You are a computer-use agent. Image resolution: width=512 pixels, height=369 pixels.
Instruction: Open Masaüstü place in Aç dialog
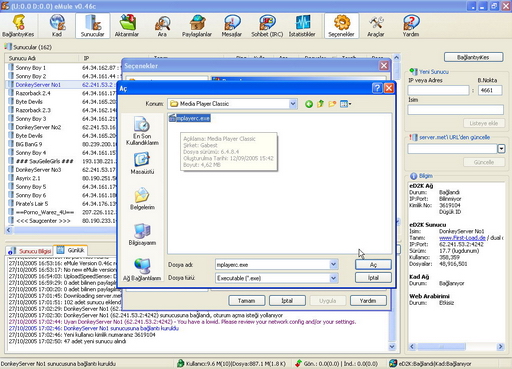[142, 163]
